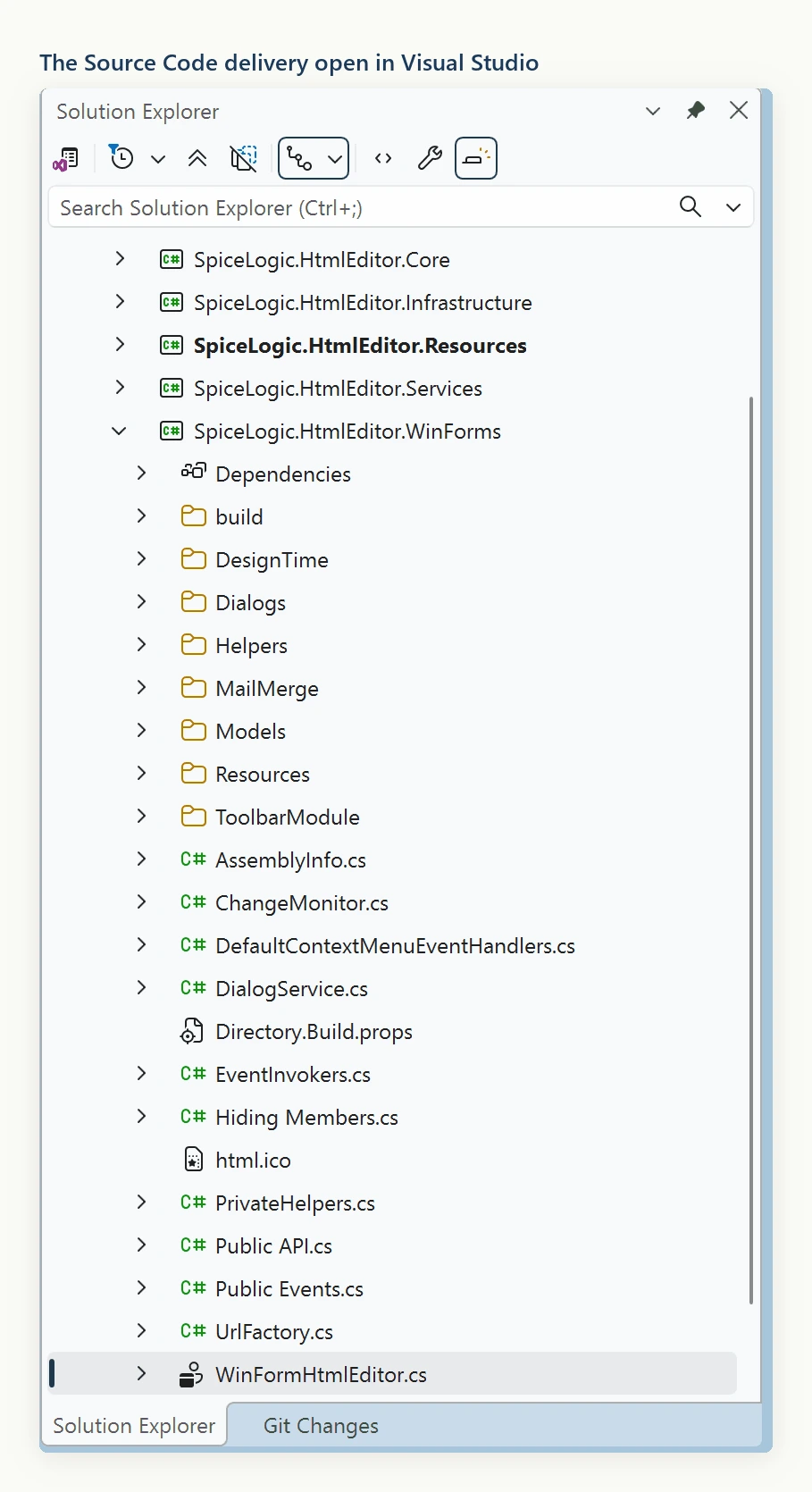Viewport: 812px width, 1492px height.
Task: Open the dropdown beside Track Active Item
Action: click(335, 159)
